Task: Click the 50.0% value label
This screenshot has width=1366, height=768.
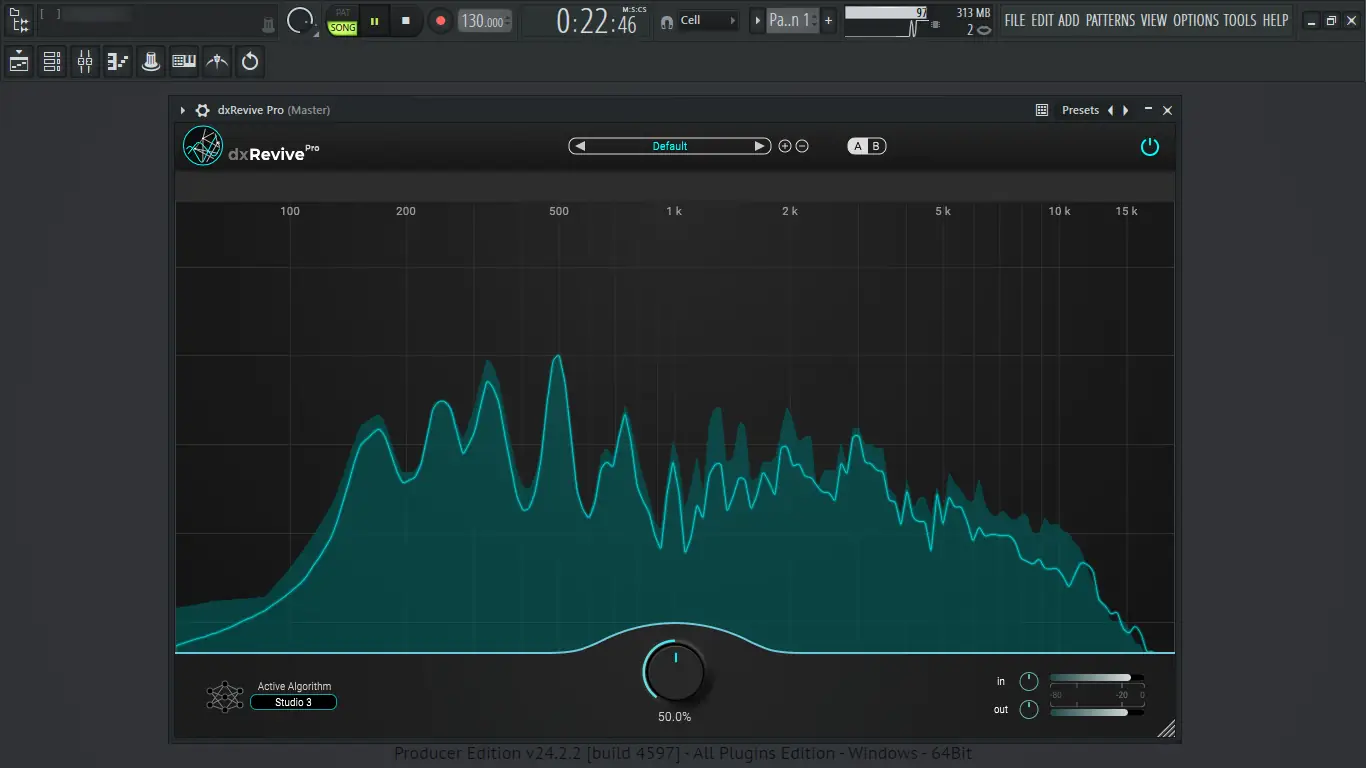Action: (675, 717)
